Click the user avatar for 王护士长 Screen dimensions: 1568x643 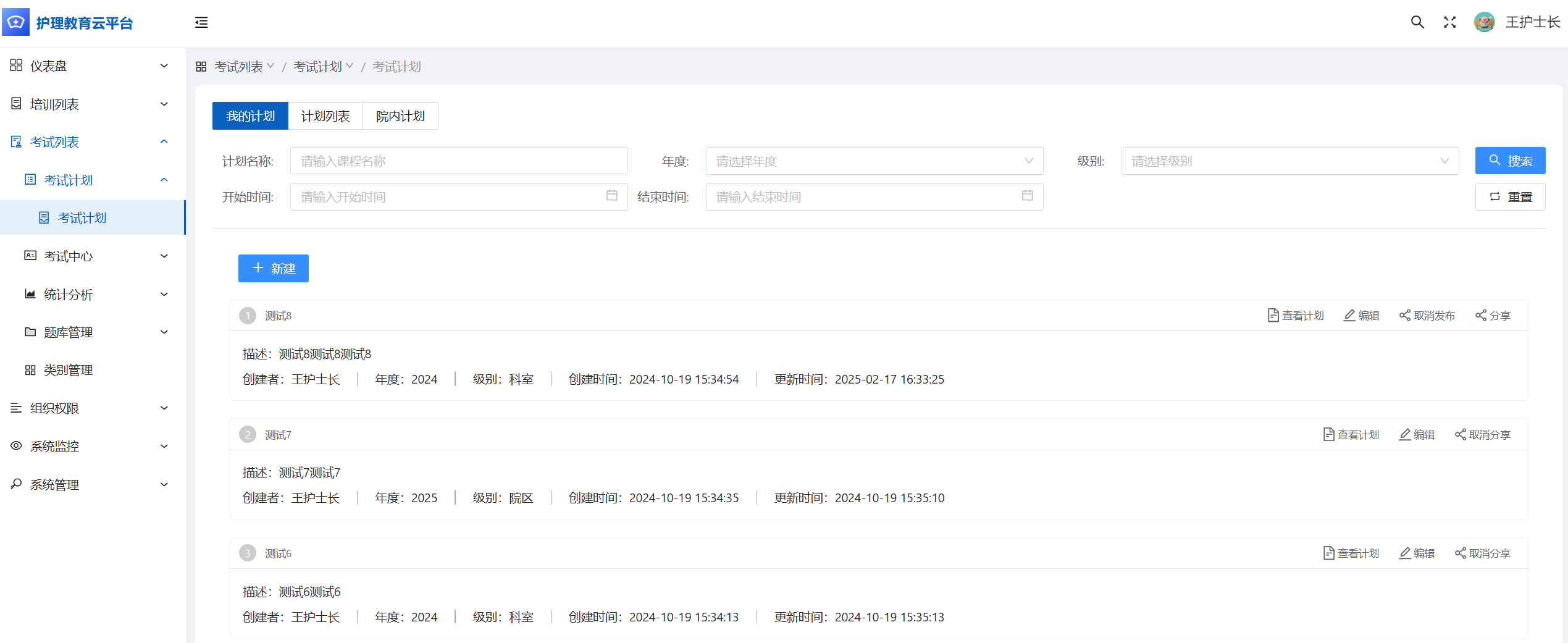[x=1484, y=23]
